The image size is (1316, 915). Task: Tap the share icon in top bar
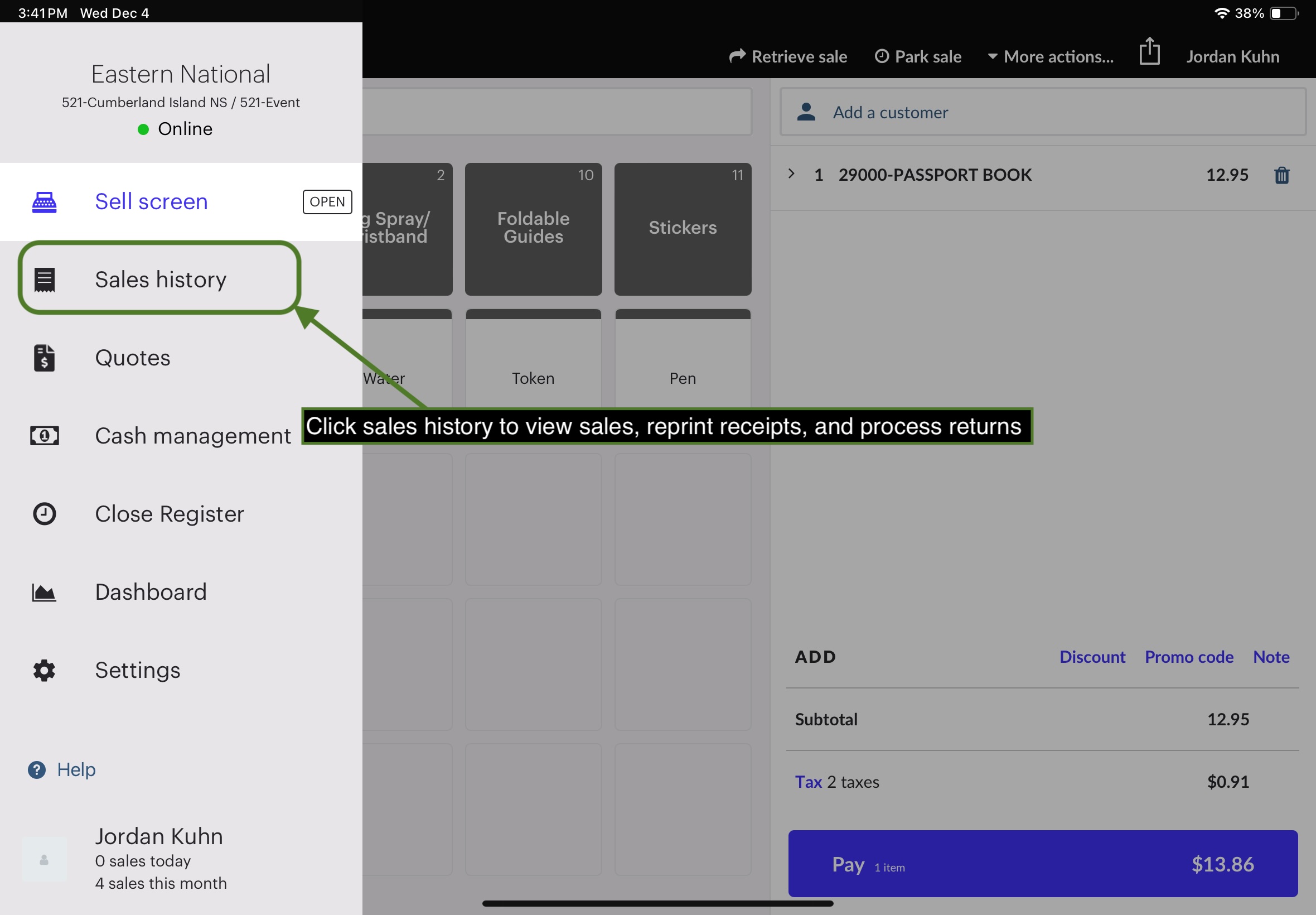click(x=1149, y=51)
